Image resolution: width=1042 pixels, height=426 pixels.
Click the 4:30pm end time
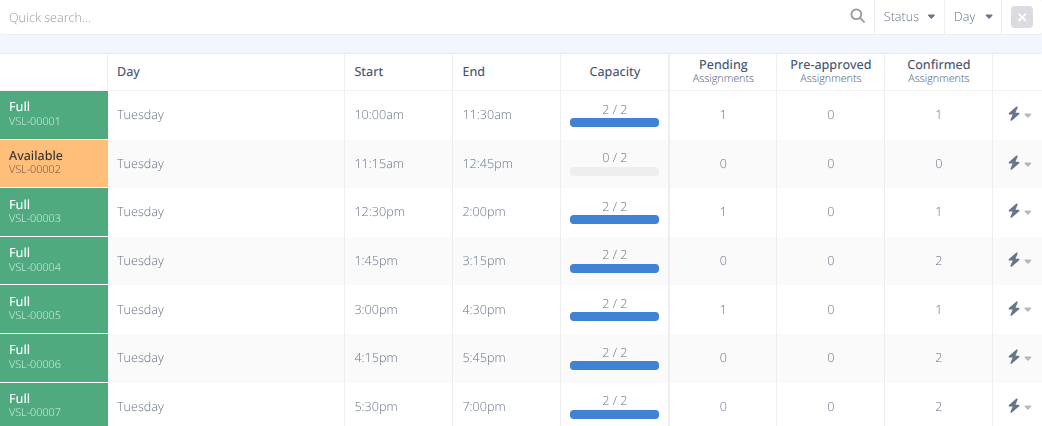(x=484, y=309)
